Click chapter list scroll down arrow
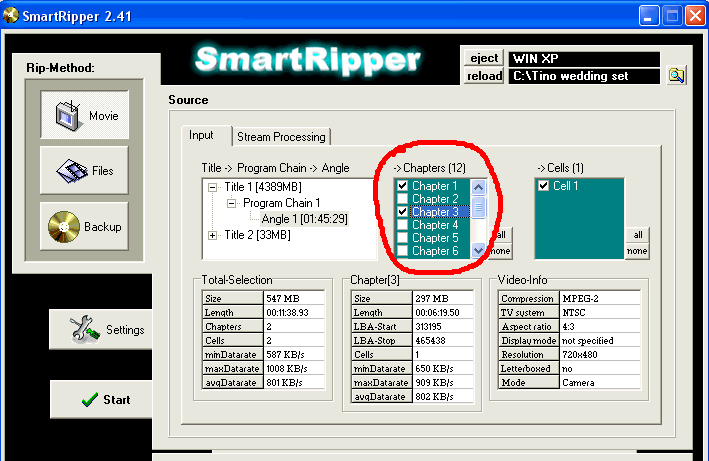 [x=478, y=250]
